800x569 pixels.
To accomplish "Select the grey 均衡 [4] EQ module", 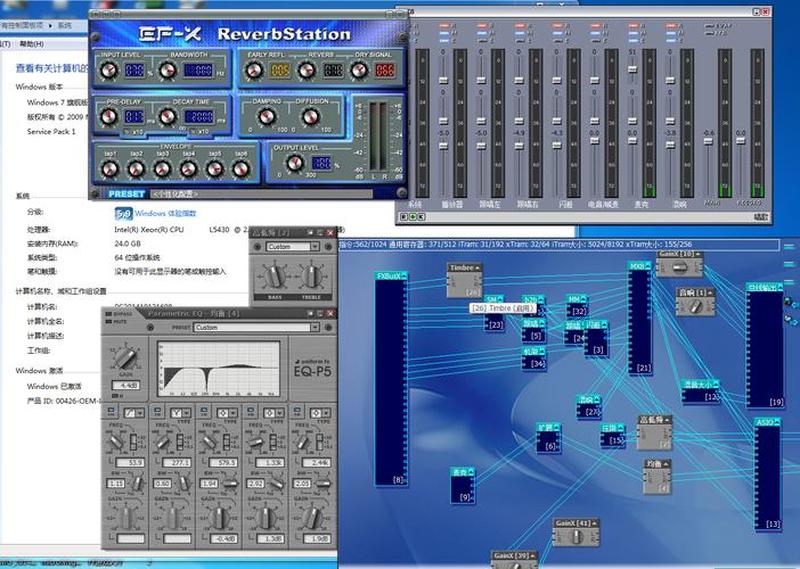I will [x=657, y=476].
